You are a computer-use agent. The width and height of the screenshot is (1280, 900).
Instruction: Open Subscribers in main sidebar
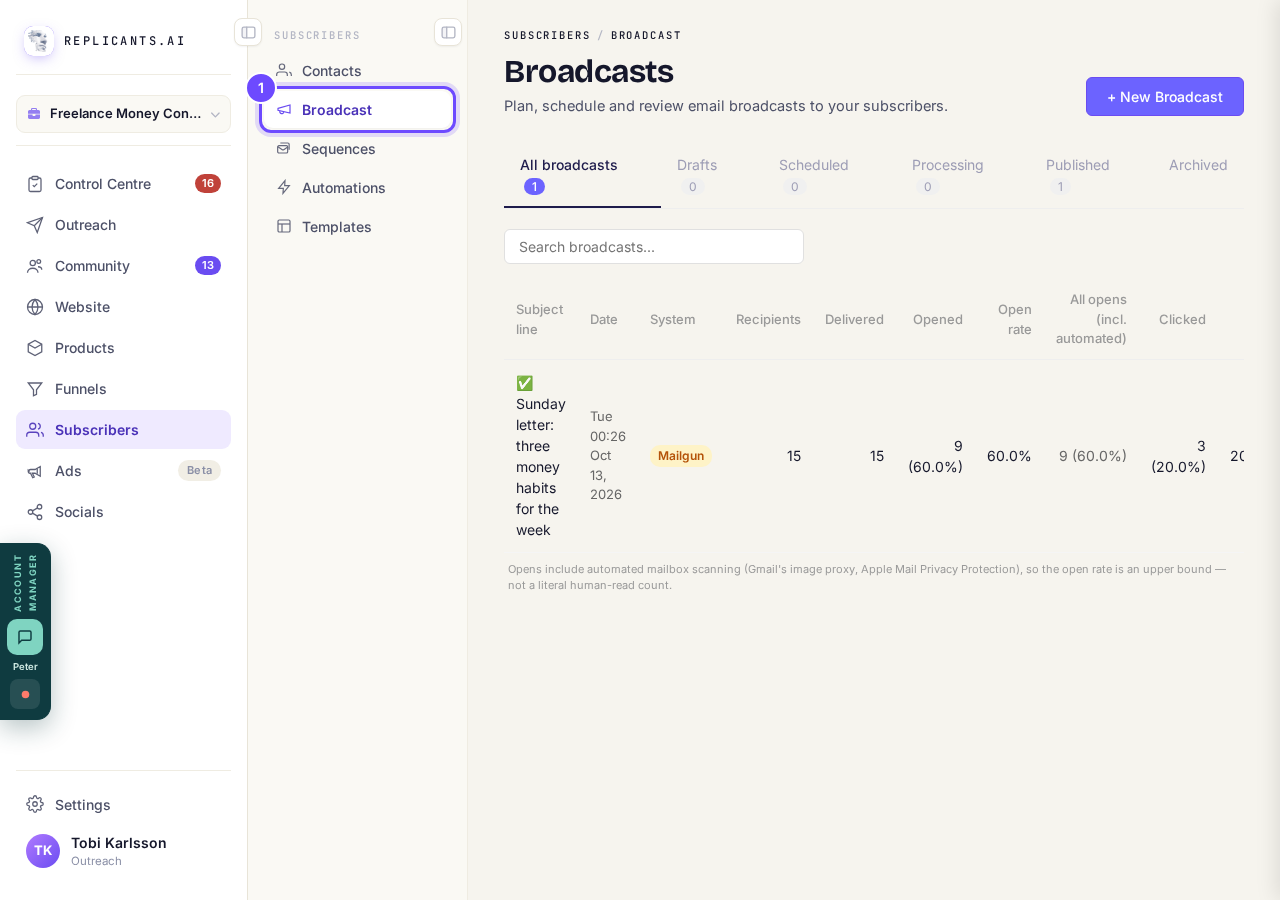point(123,430)
